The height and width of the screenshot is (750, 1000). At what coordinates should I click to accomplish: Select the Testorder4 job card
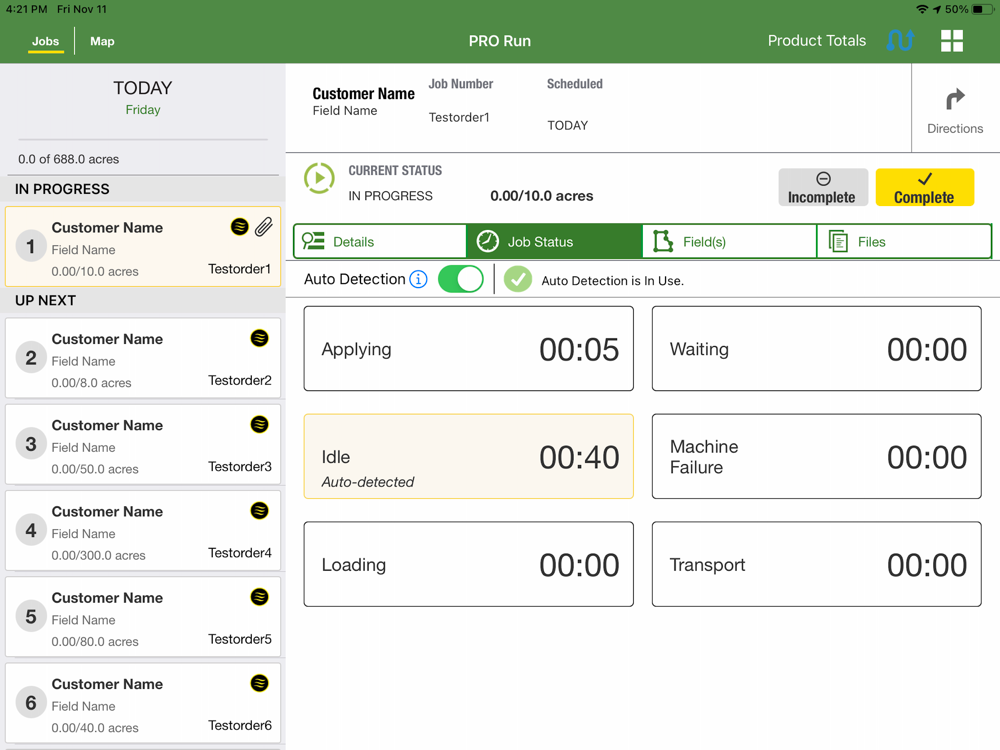point(143,531)
